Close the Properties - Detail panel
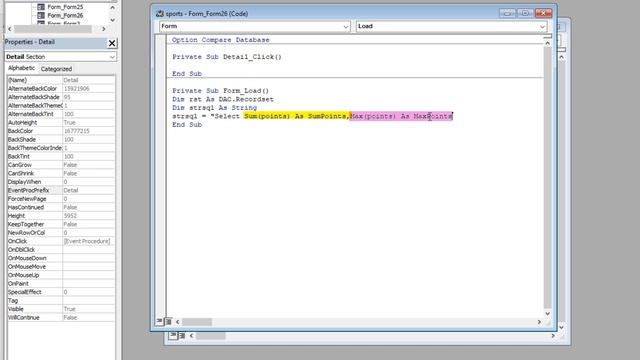Screen dimensions: 640x360 point(112,43)
